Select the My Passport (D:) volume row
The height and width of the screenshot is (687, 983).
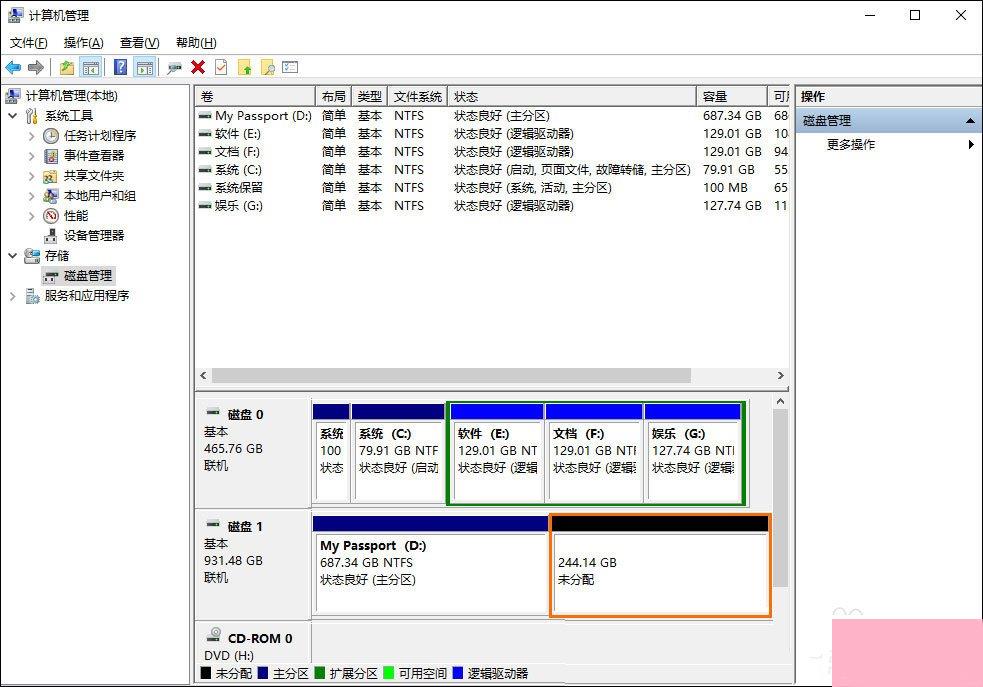click(492, 116)
